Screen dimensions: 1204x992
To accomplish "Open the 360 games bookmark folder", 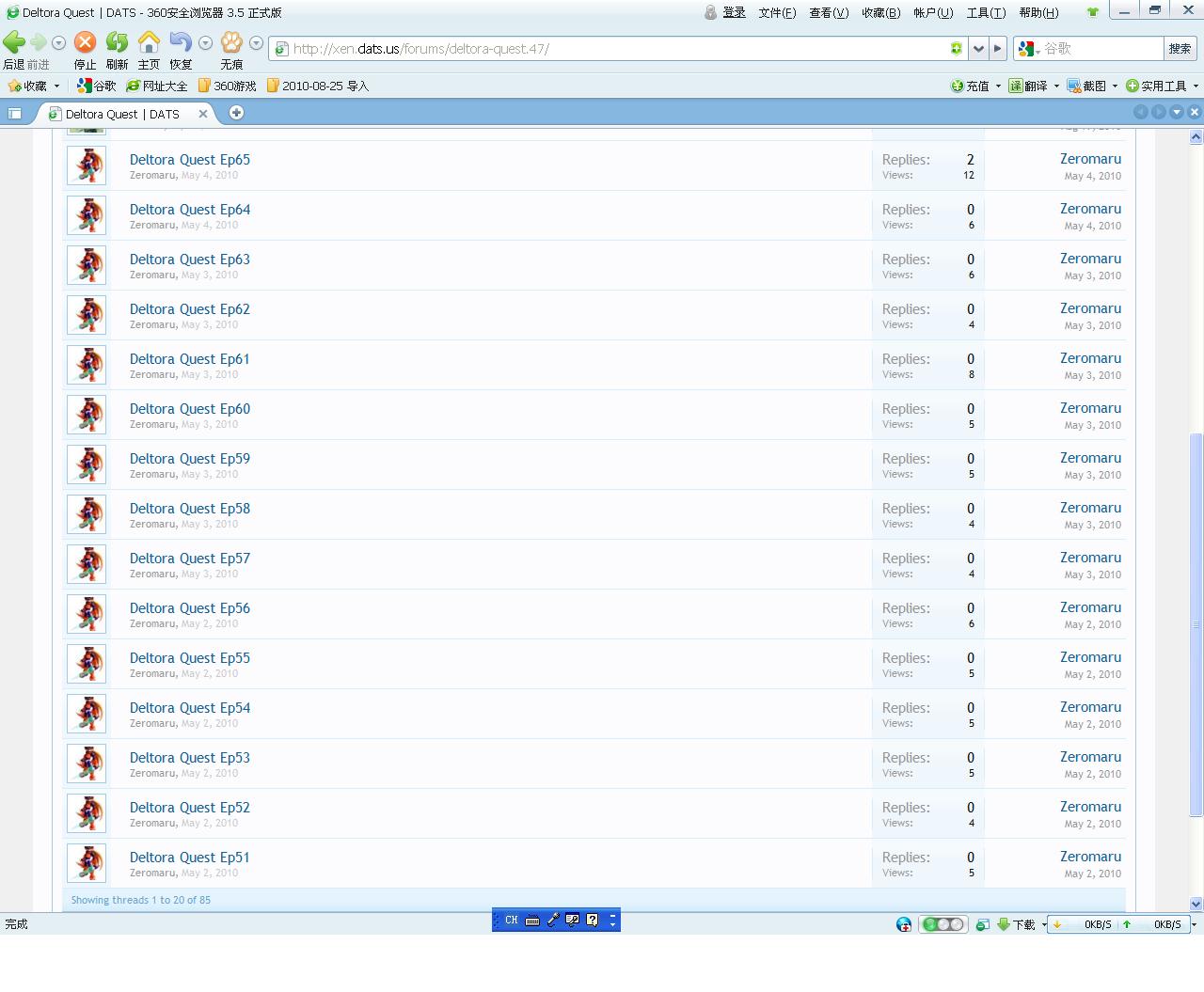I will click(x=227, y=86).
